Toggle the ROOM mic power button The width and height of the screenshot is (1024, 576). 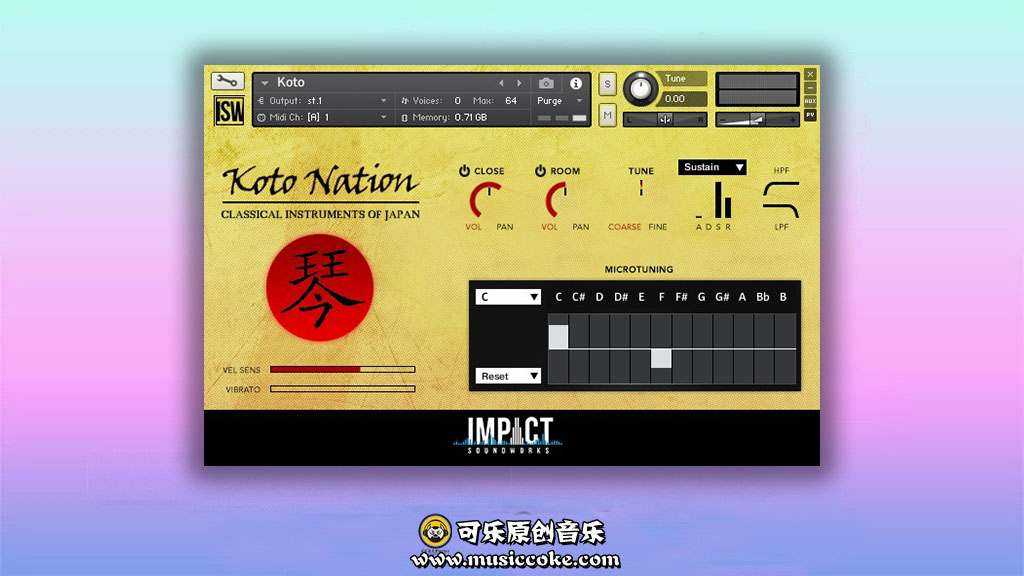tap(540, 170)
